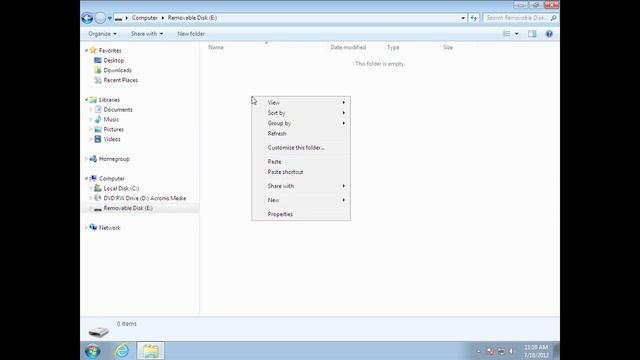640x360 pixels.
Task: Expand the Documents library arrow
Action: point(91,109)
